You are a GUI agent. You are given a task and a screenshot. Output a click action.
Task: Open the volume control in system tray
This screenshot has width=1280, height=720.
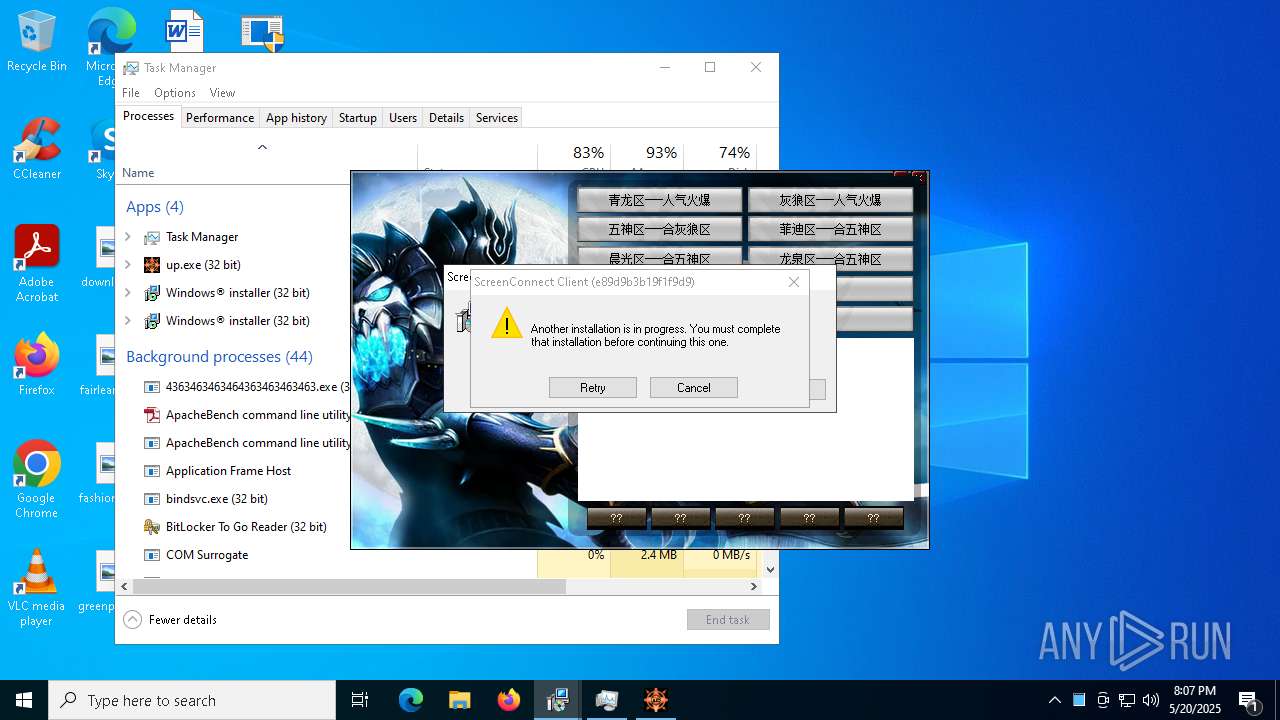[1151, 700]
